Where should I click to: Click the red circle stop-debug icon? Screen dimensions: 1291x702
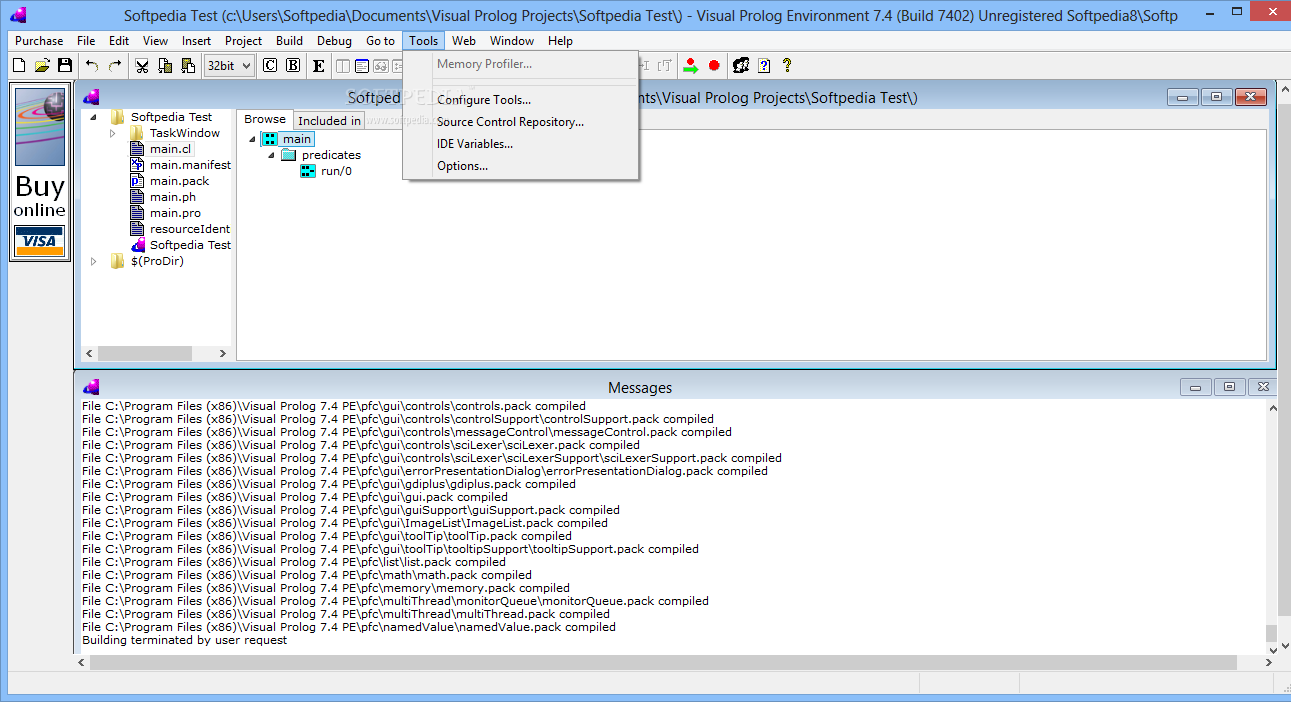(714, 66)
